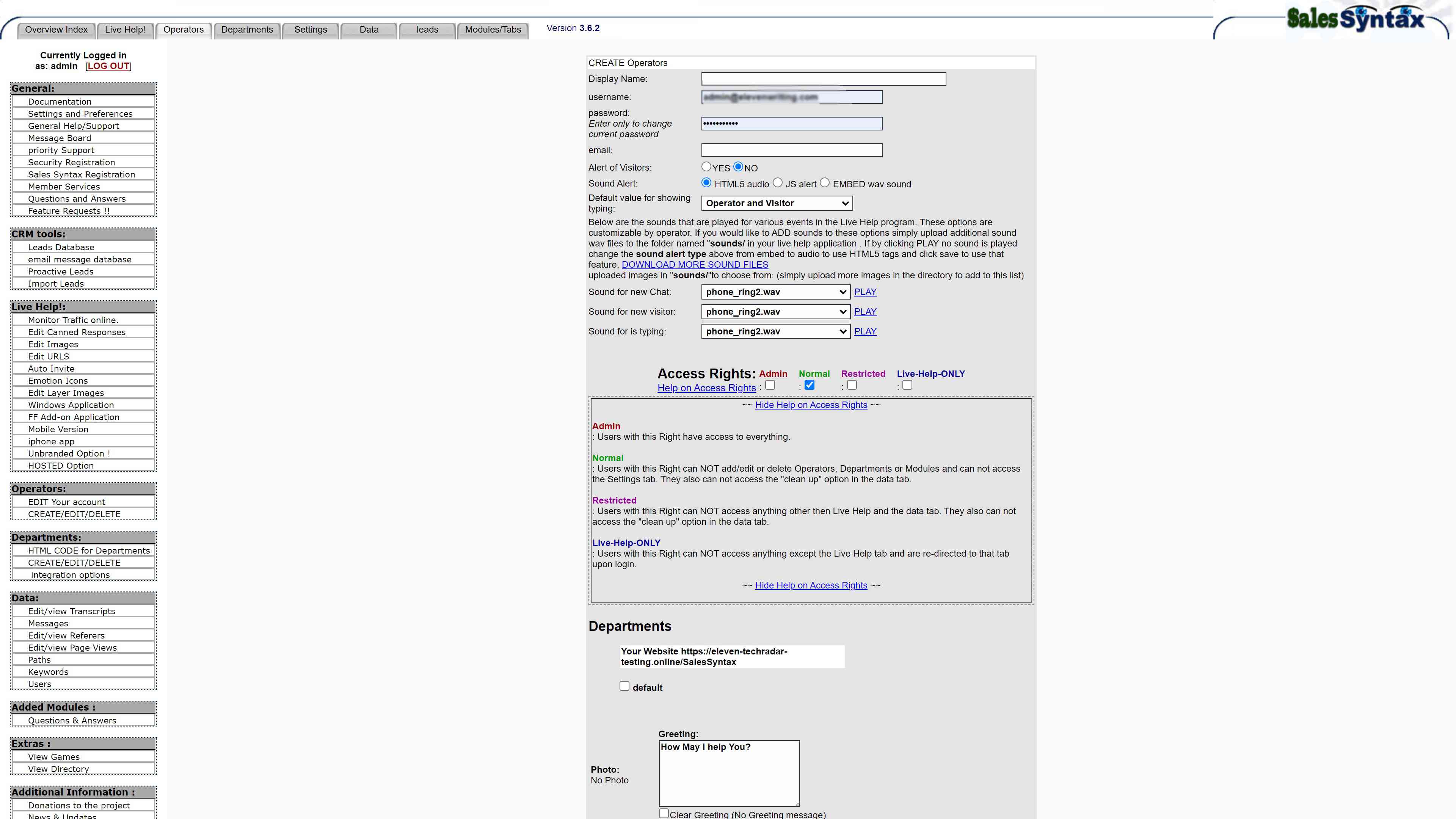Play the new visitor sound
The height and width of the screenshot is (819, 1456).
[x=865, y=311]
